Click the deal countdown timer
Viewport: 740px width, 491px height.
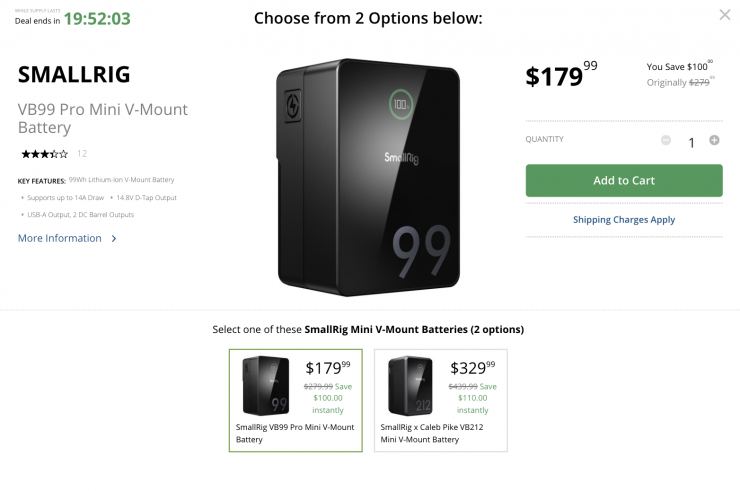[97, 18]
